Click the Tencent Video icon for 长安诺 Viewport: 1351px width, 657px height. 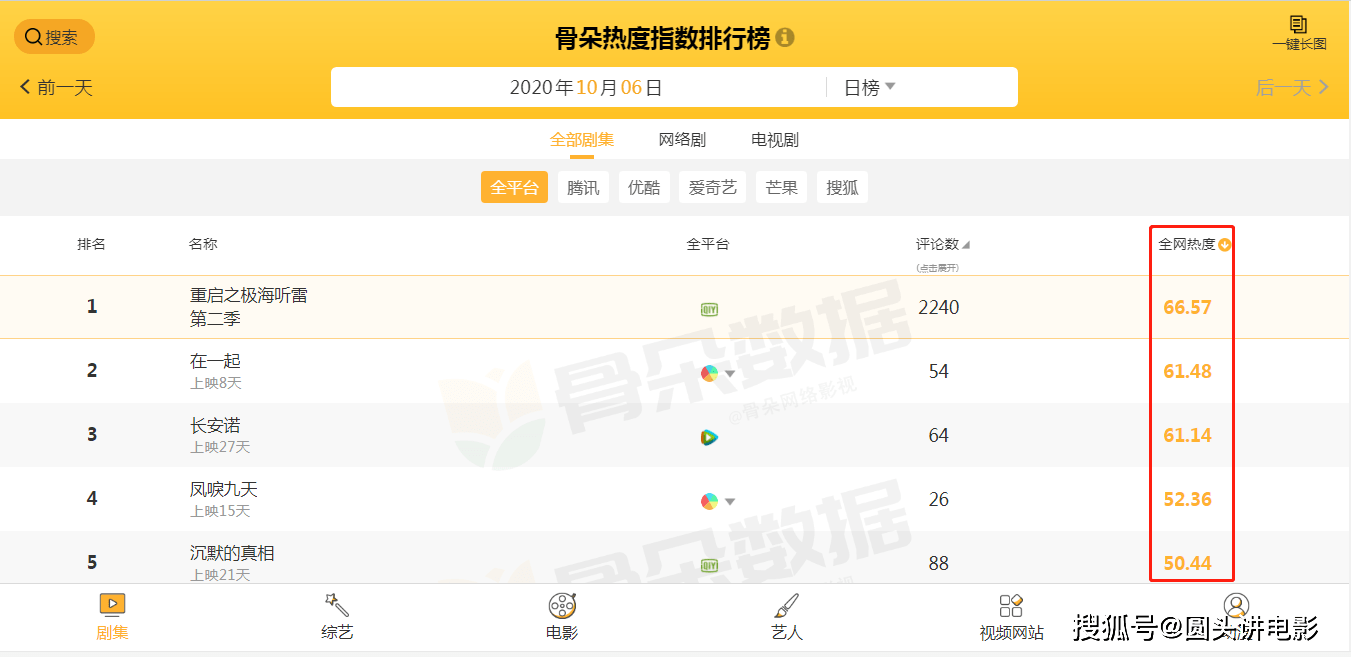tap(709, 437)
